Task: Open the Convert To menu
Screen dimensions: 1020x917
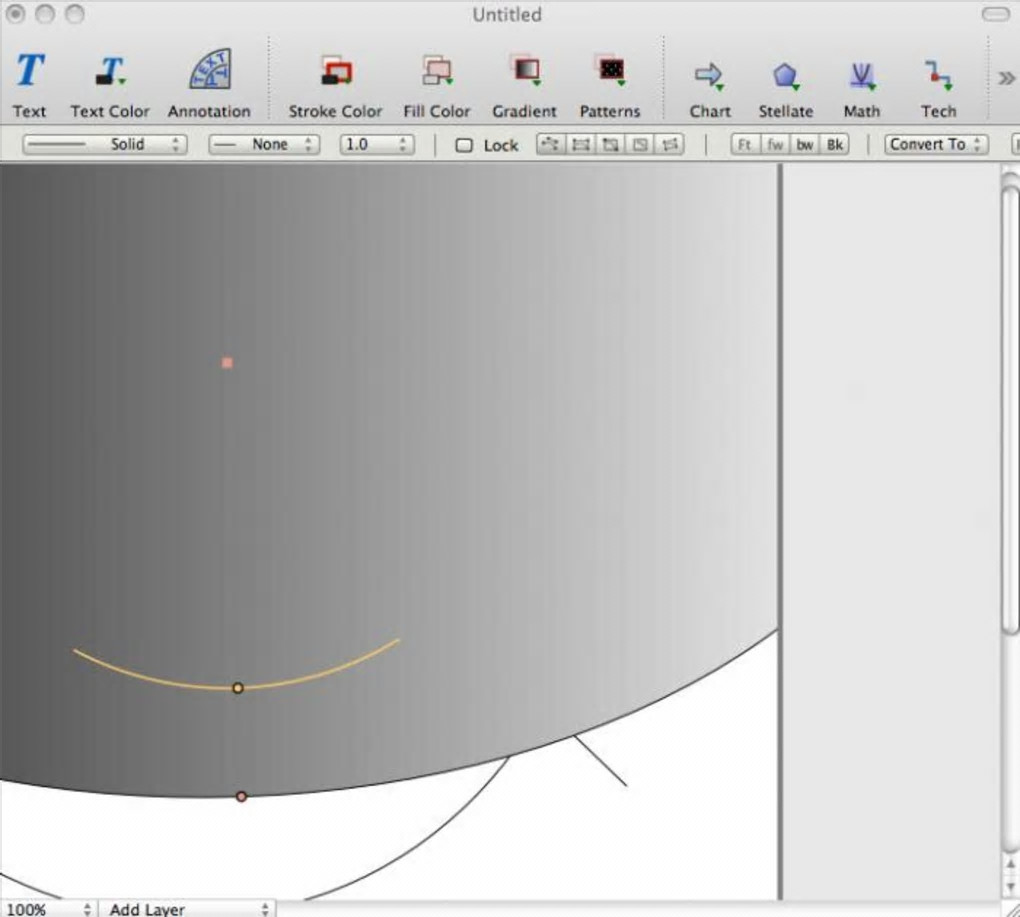Action: click(x=936, y=144)
